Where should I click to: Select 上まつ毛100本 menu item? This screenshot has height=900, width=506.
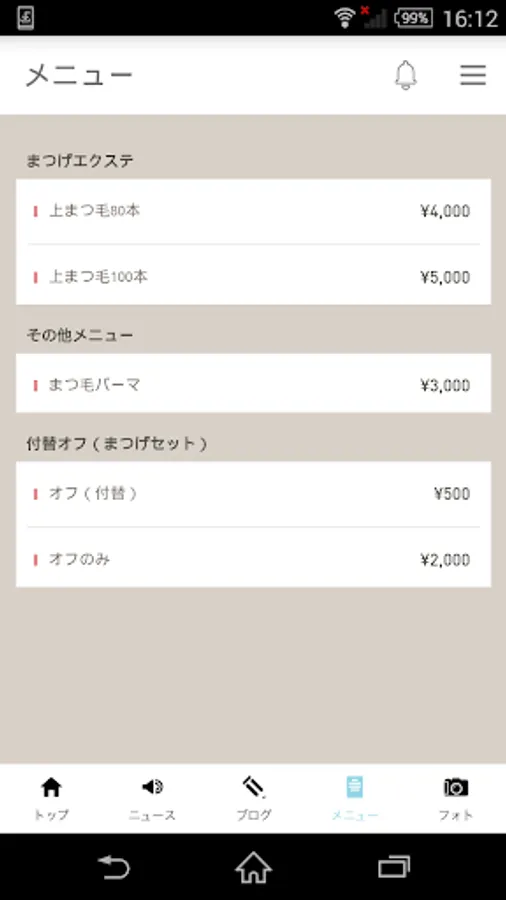253,277
